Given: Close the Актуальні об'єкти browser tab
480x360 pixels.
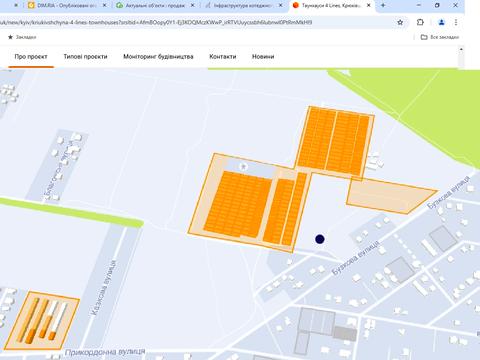Looking at the screenshot, I should [192, 5].
